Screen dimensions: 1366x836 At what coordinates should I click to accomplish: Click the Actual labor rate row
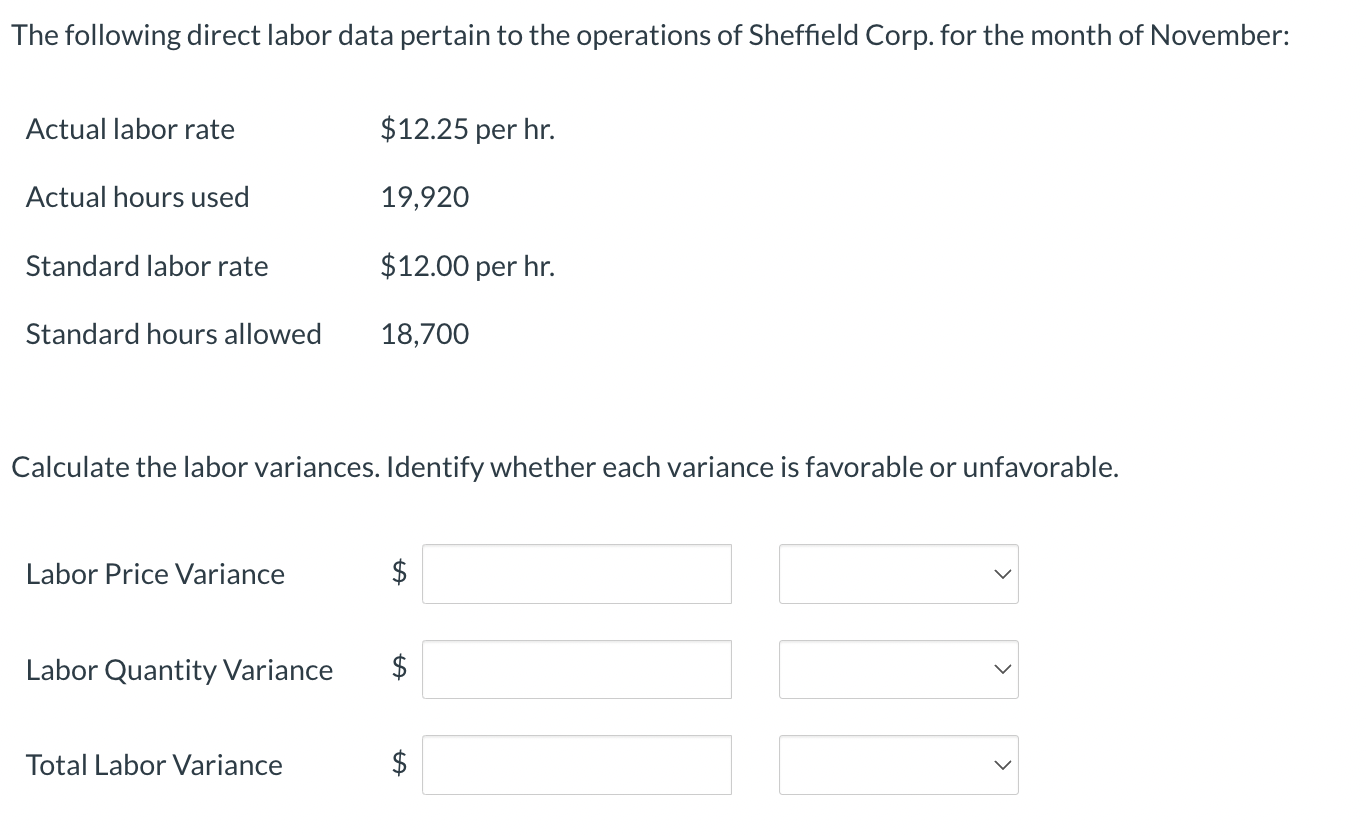point(130,129)
